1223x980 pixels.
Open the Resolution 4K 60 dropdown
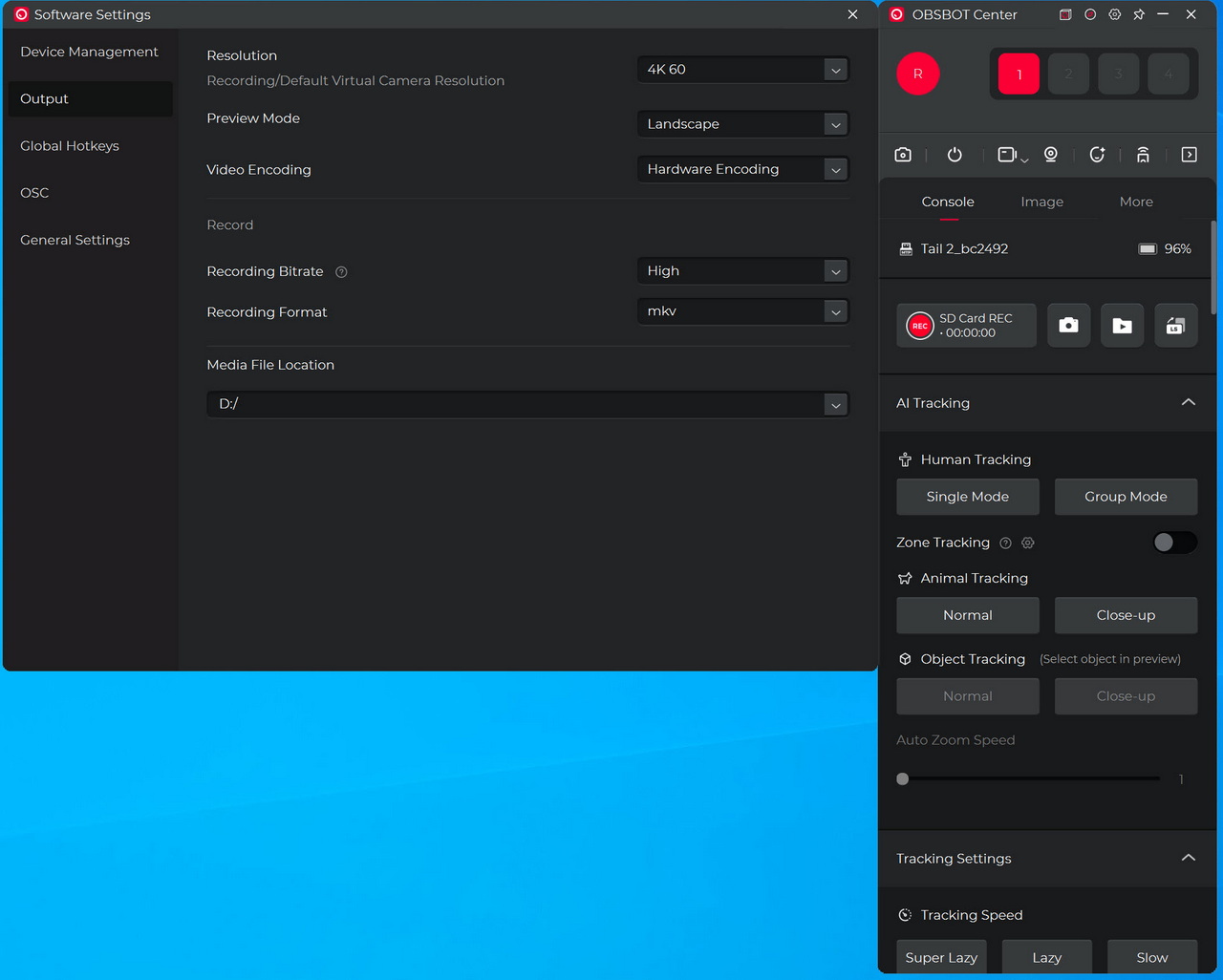point(742,70)
